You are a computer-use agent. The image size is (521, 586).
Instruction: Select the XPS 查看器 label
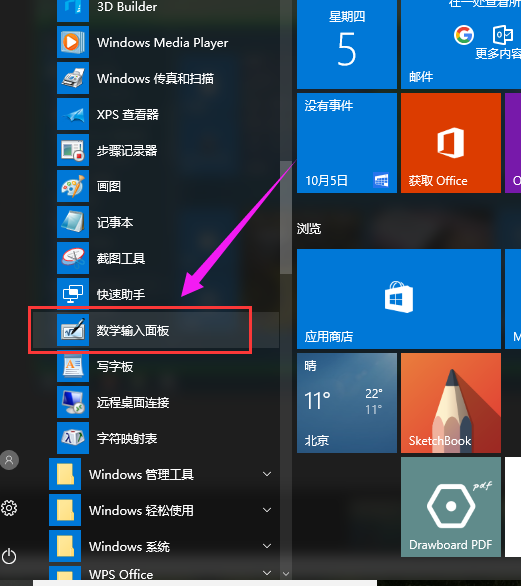click(128, 114)
